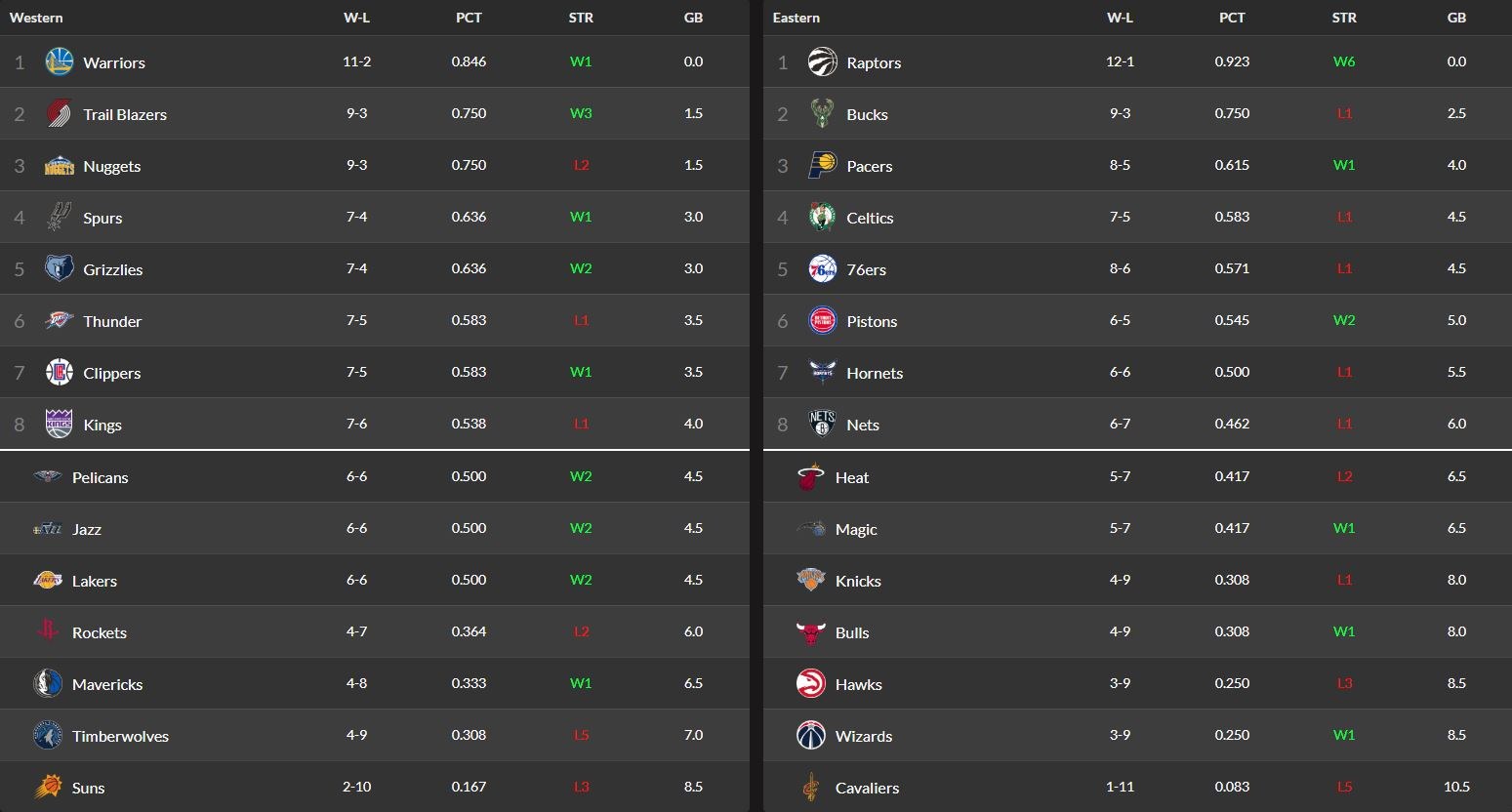Click the Warriors team logo
1512x812 pixels.
60,62
